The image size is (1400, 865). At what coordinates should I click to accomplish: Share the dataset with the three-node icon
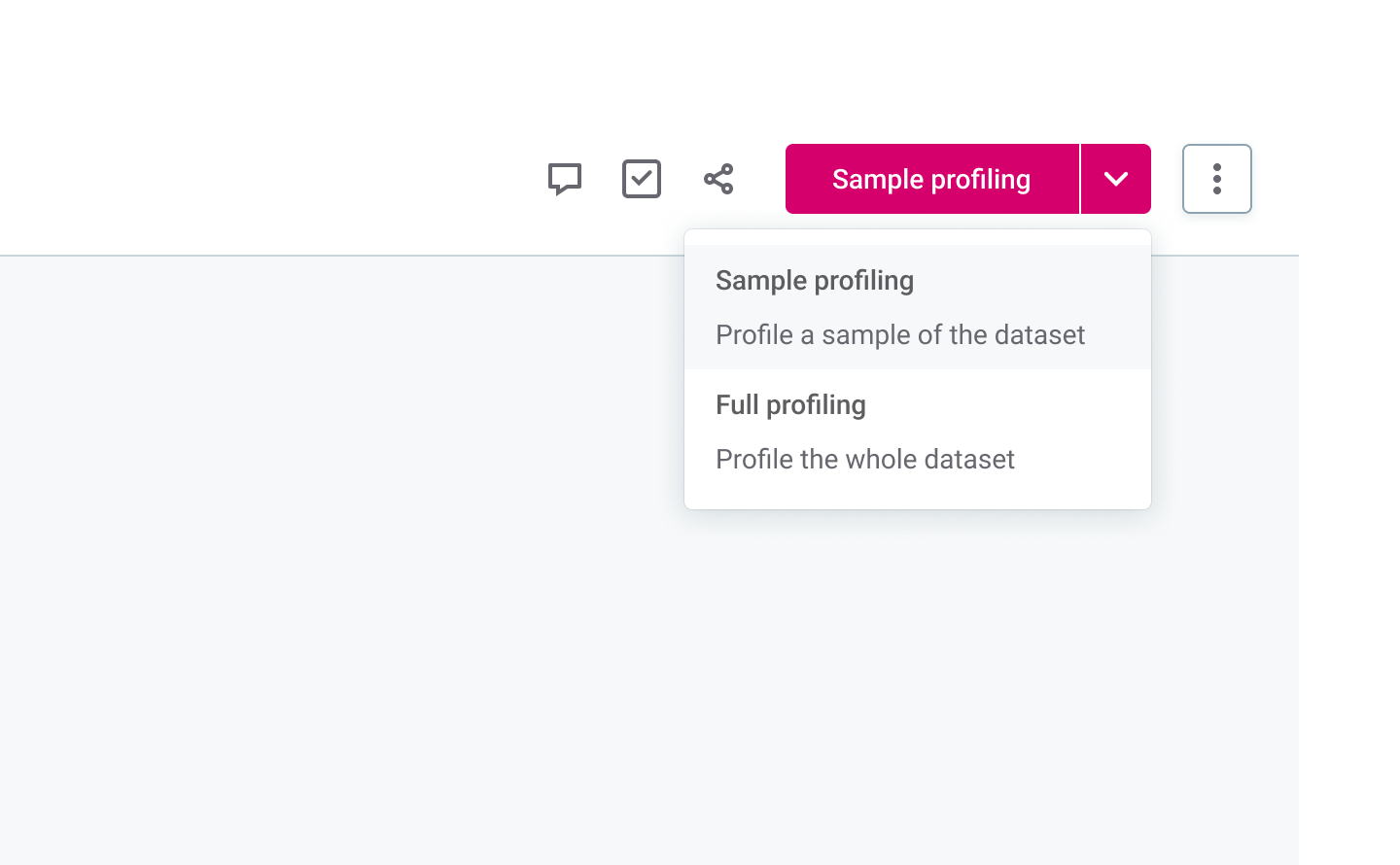pos(718,179)
